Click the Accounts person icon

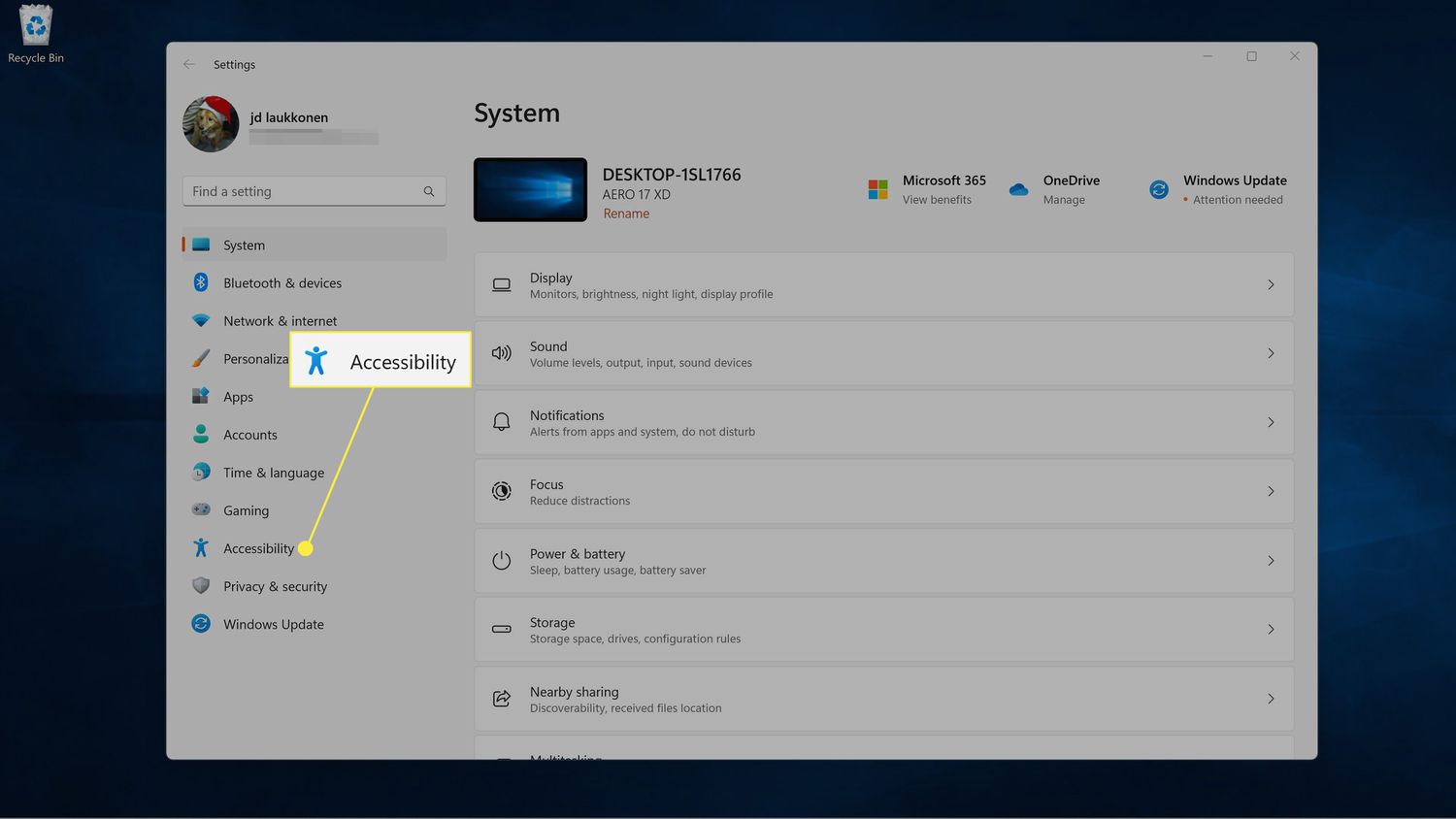click(x=201, y=434)
